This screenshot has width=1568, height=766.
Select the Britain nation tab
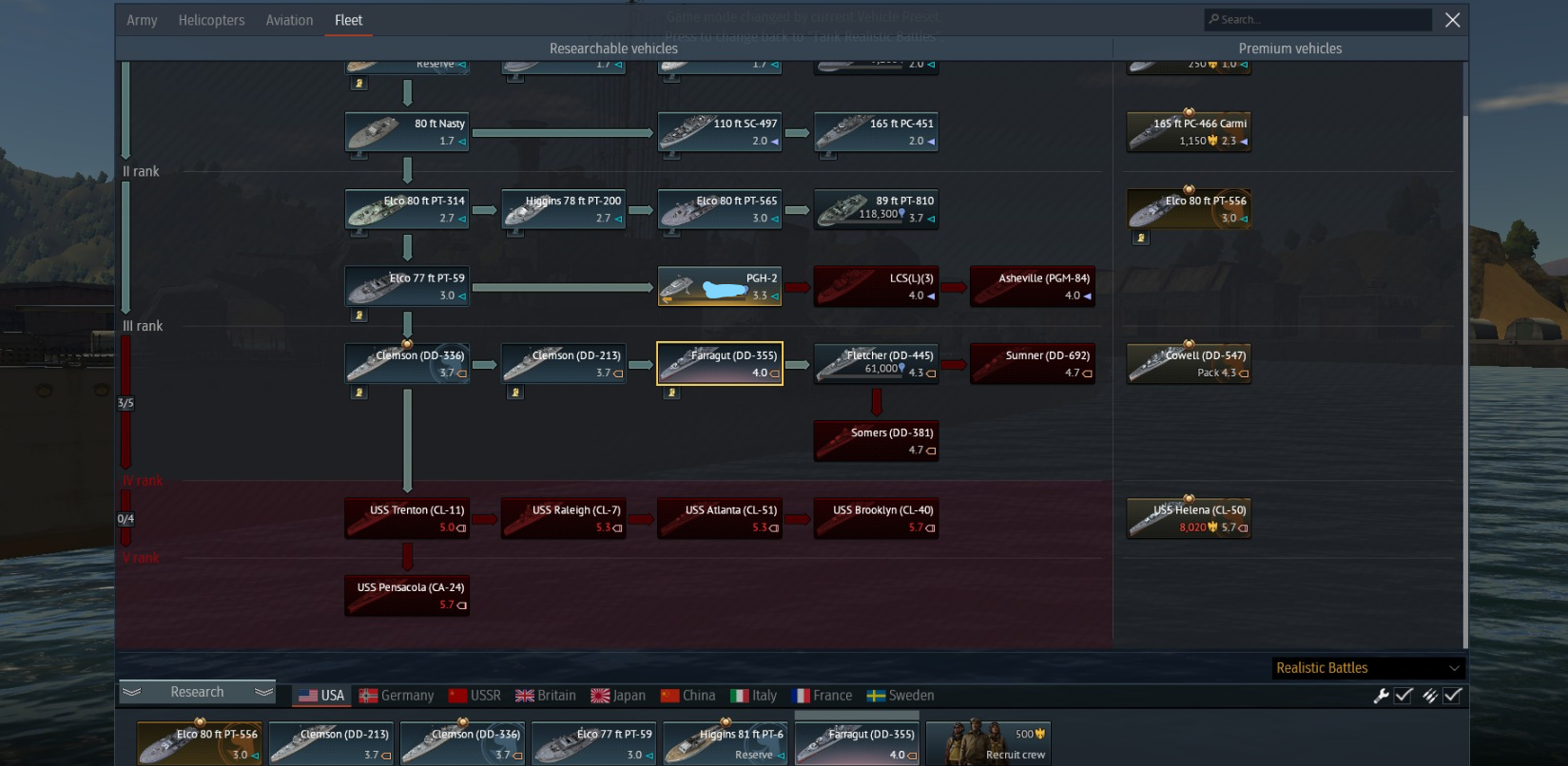click(x=546, y=696)
